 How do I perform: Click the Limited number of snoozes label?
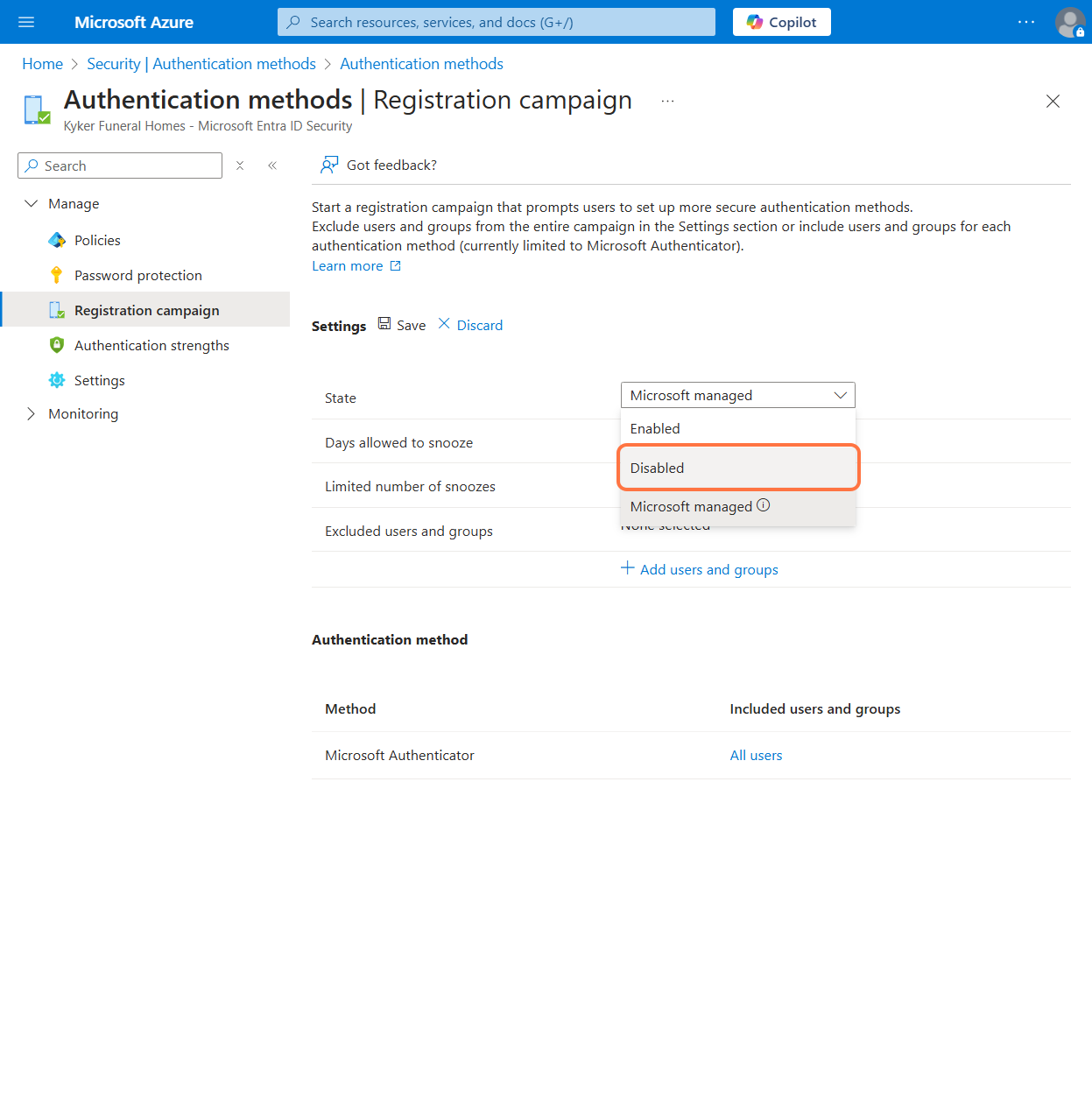410,486
